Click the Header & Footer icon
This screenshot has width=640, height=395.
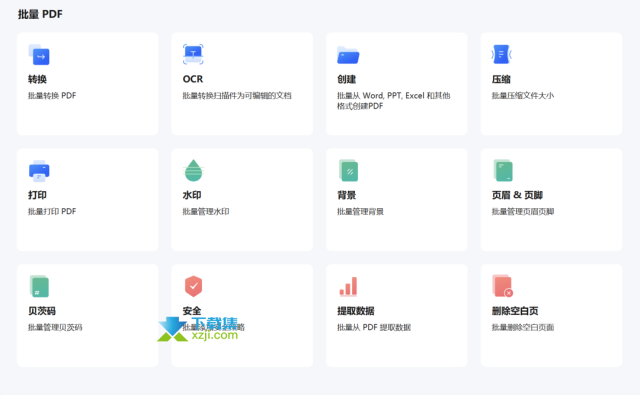tap(503, 170)
